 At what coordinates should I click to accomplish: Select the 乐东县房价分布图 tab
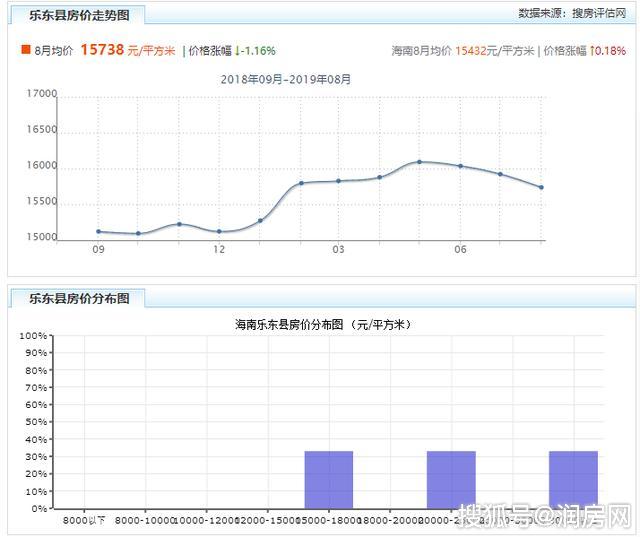click(78, 298)
